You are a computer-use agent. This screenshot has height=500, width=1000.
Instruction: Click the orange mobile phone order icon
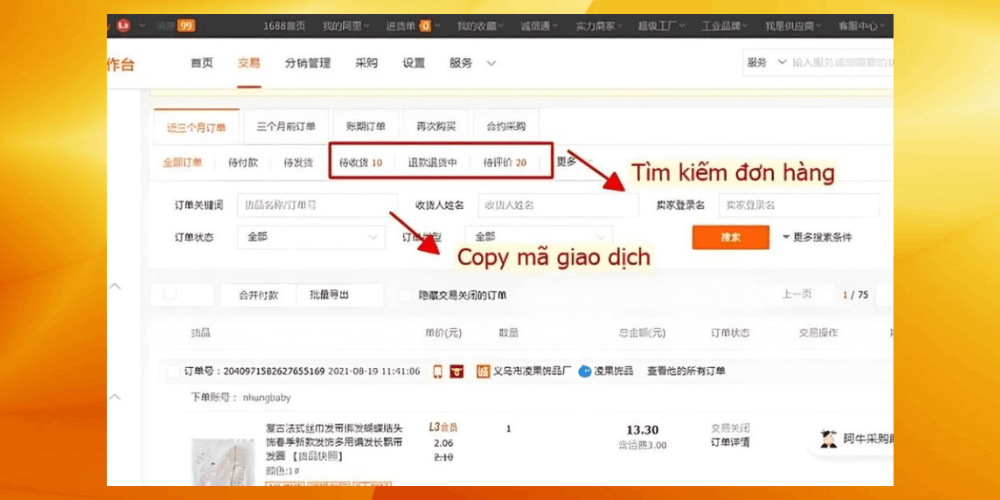pyautogui.click(x=437, y=371)
